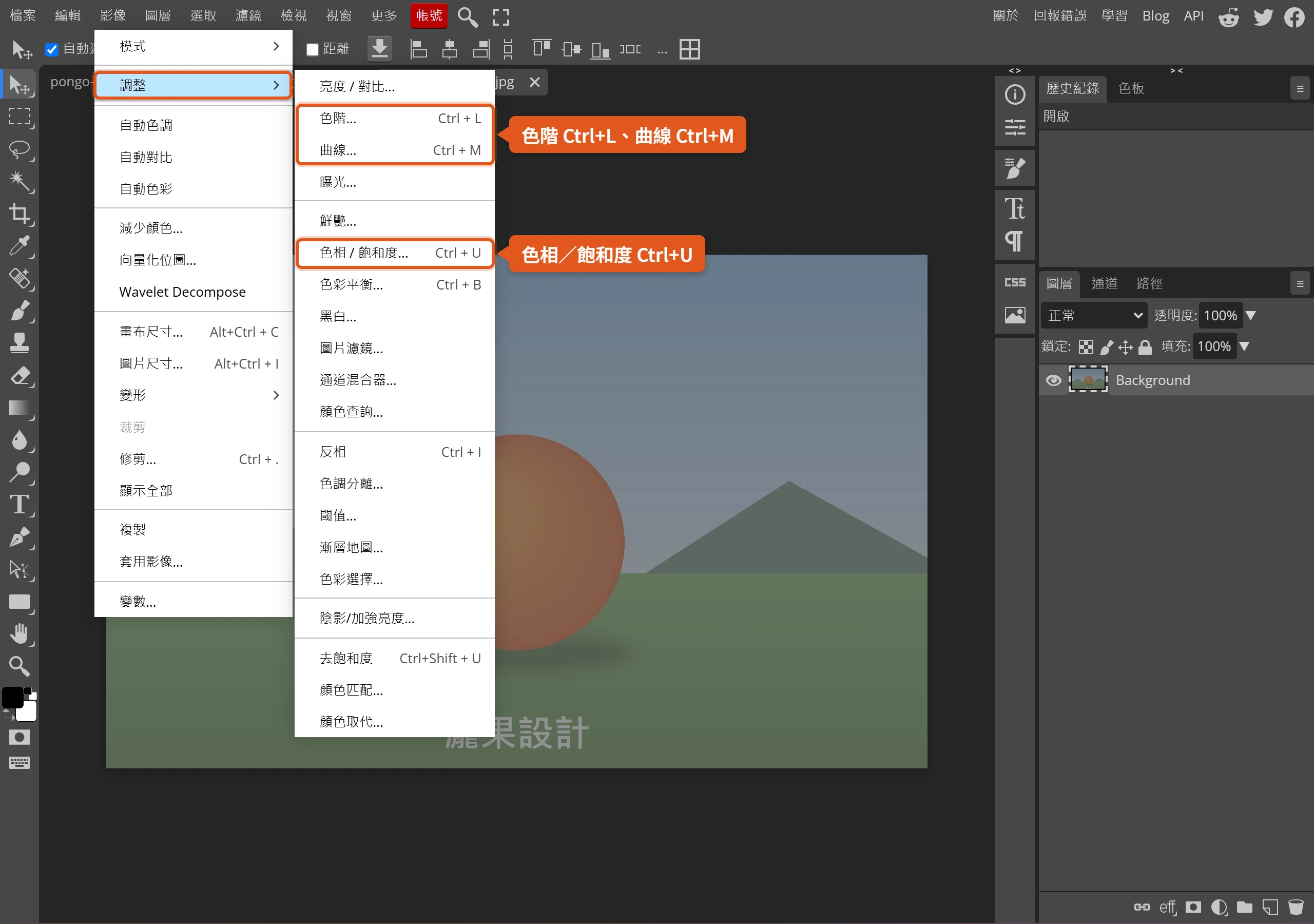Image resolution: width=1314 pixels, height=924 pixels.
Task: Select the Eraser tool
Action: [x=20, y=376]
